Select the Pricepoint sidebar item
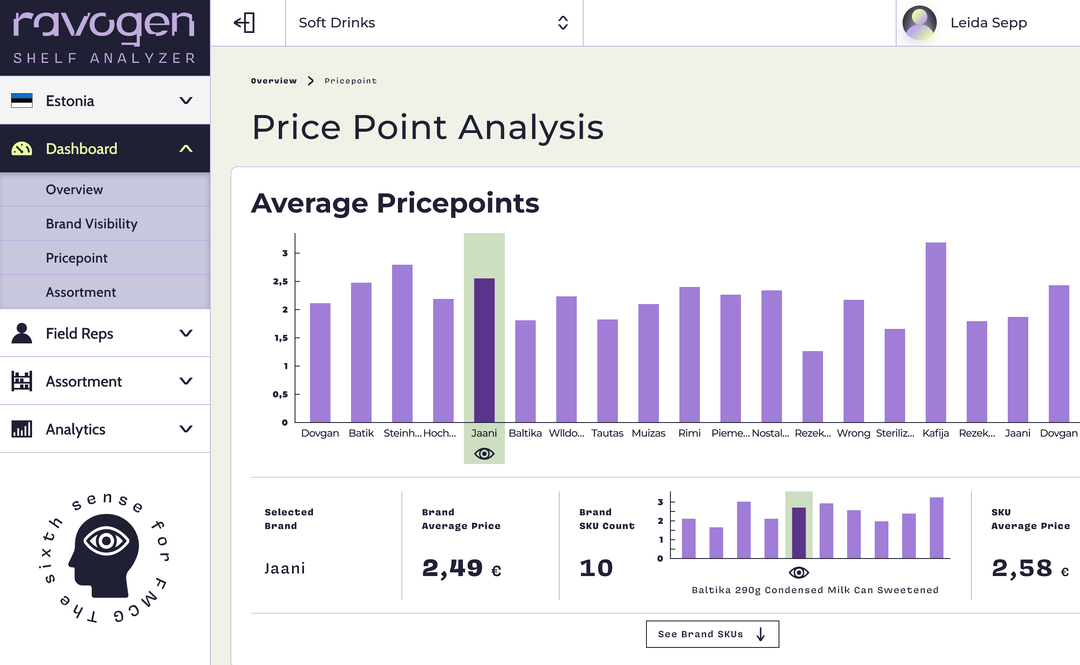This screenshot has width=1080, height=665. point(77,258)
